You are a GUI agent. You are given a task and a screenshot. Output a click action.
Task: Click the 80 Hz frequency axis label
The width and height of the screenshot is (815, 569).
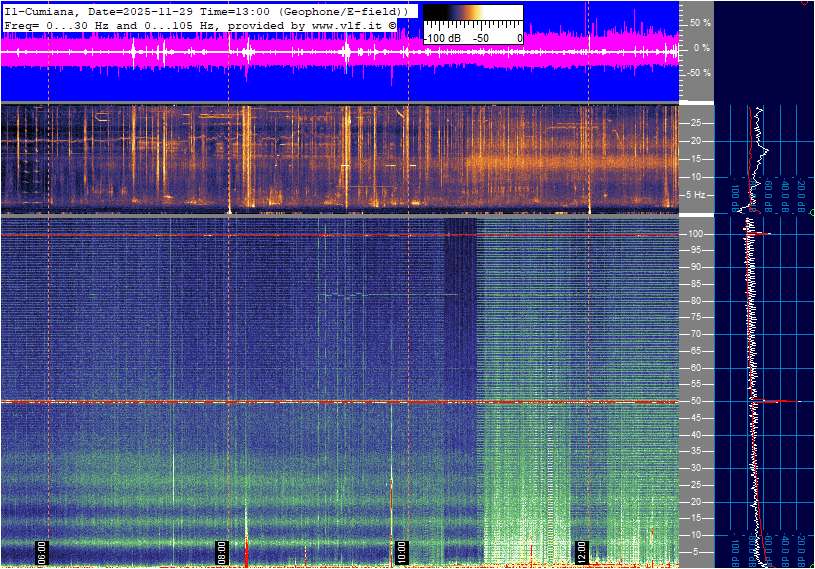pyautogui.click(x=697, y=301)
